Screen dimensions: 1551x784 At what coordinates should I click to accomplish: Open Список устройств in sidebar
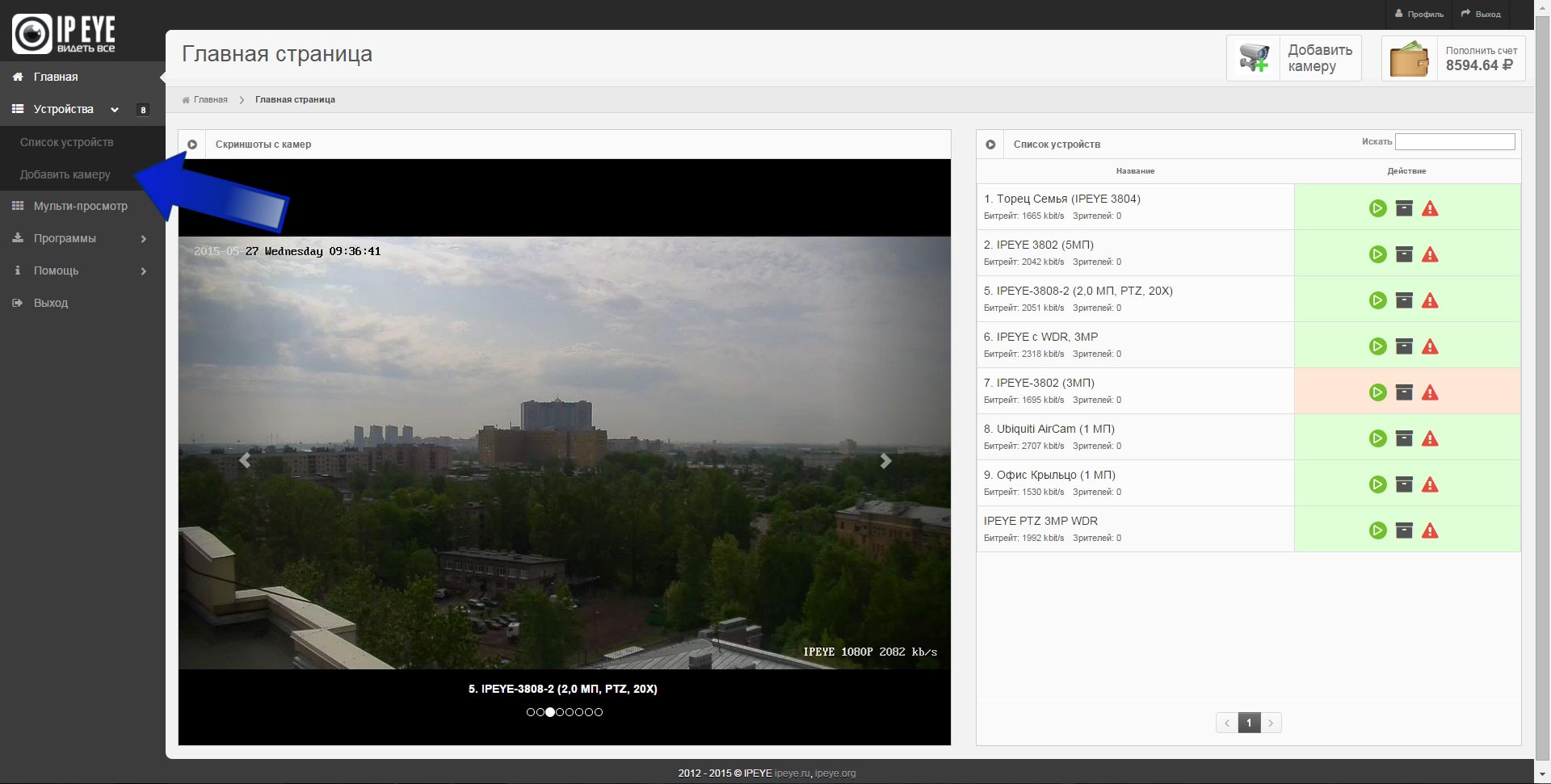(66, 142)
